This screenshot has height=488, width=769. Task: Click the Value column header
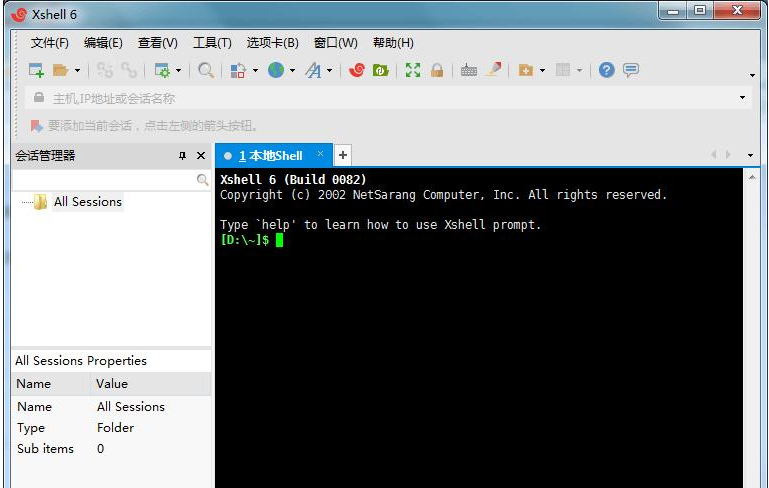tap(151, 384)
